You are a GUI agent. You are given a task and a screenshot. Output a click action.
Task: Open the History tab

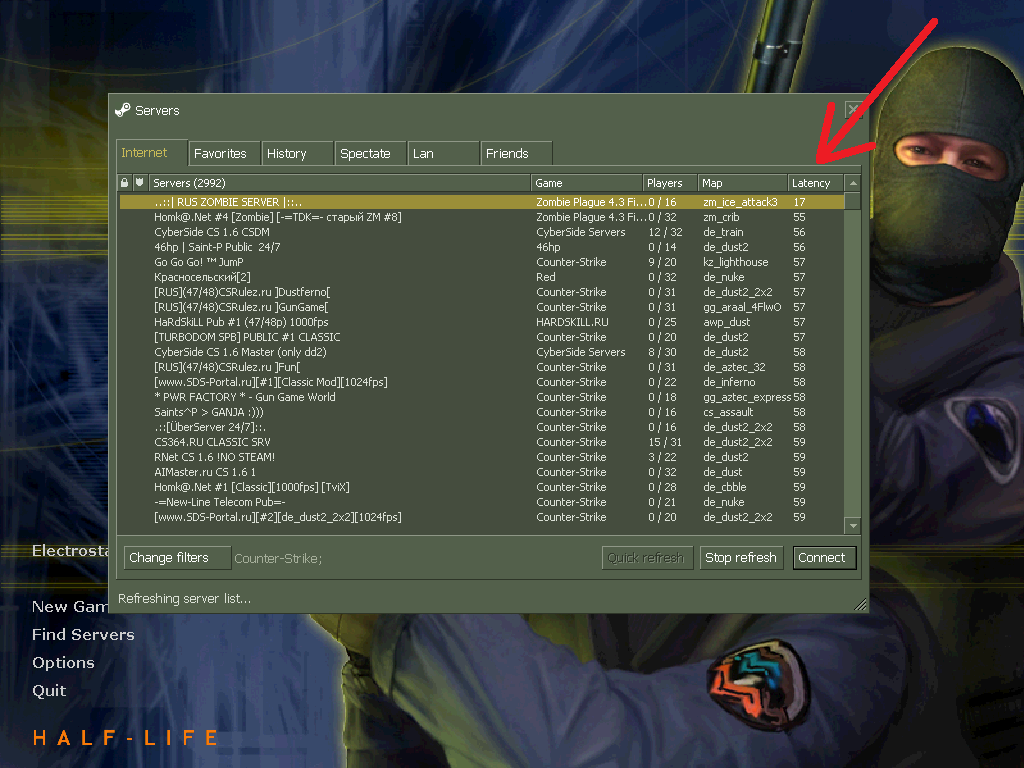298,153
